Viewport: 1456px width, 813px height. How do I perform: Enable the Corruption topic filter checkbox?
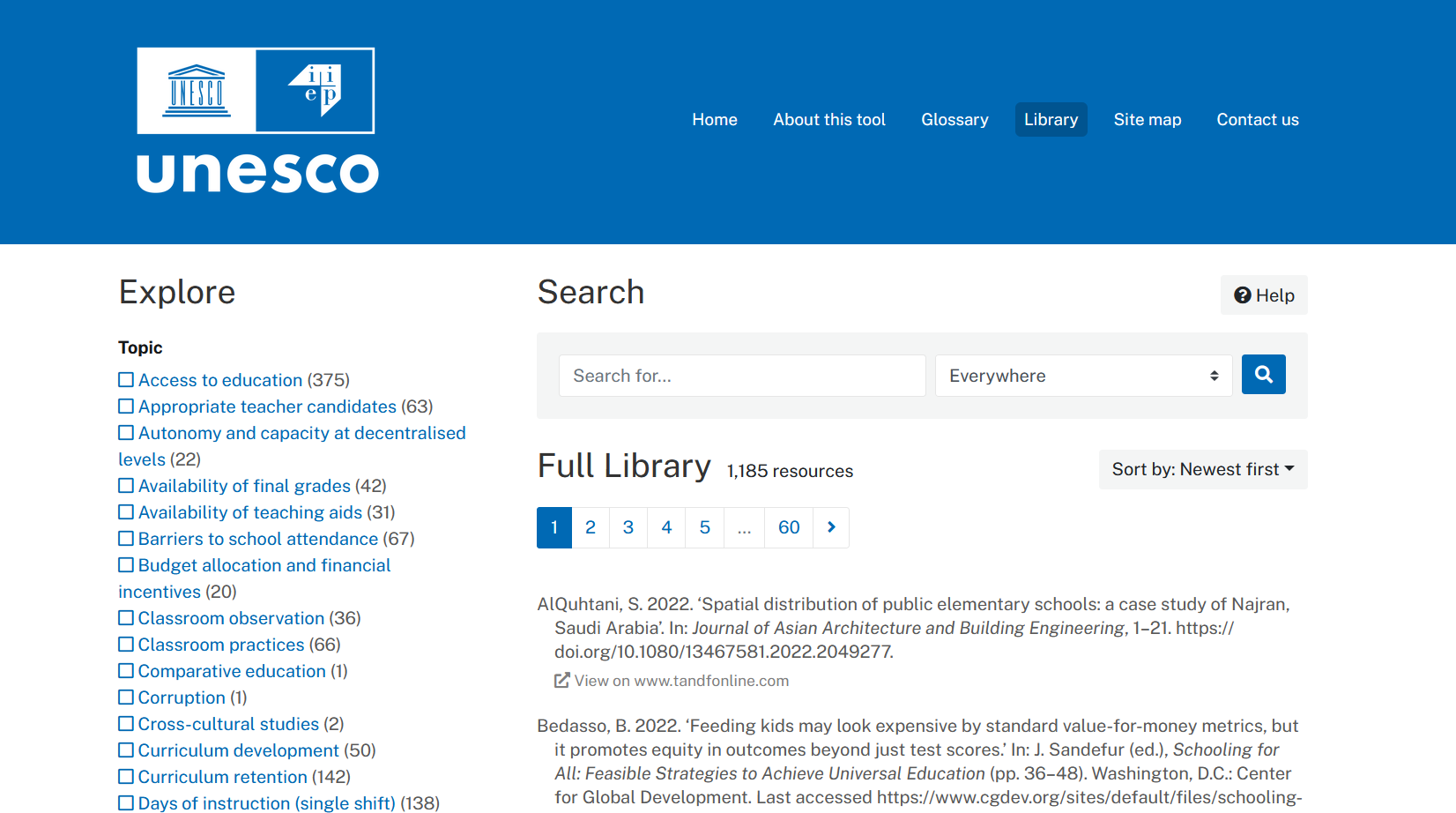pyautogui.click(x=126, y=697)
